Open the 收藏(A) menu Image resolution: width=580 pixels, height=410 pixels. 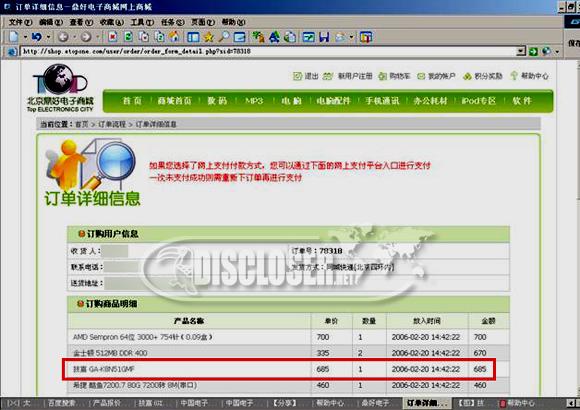[x=112, y=22]
